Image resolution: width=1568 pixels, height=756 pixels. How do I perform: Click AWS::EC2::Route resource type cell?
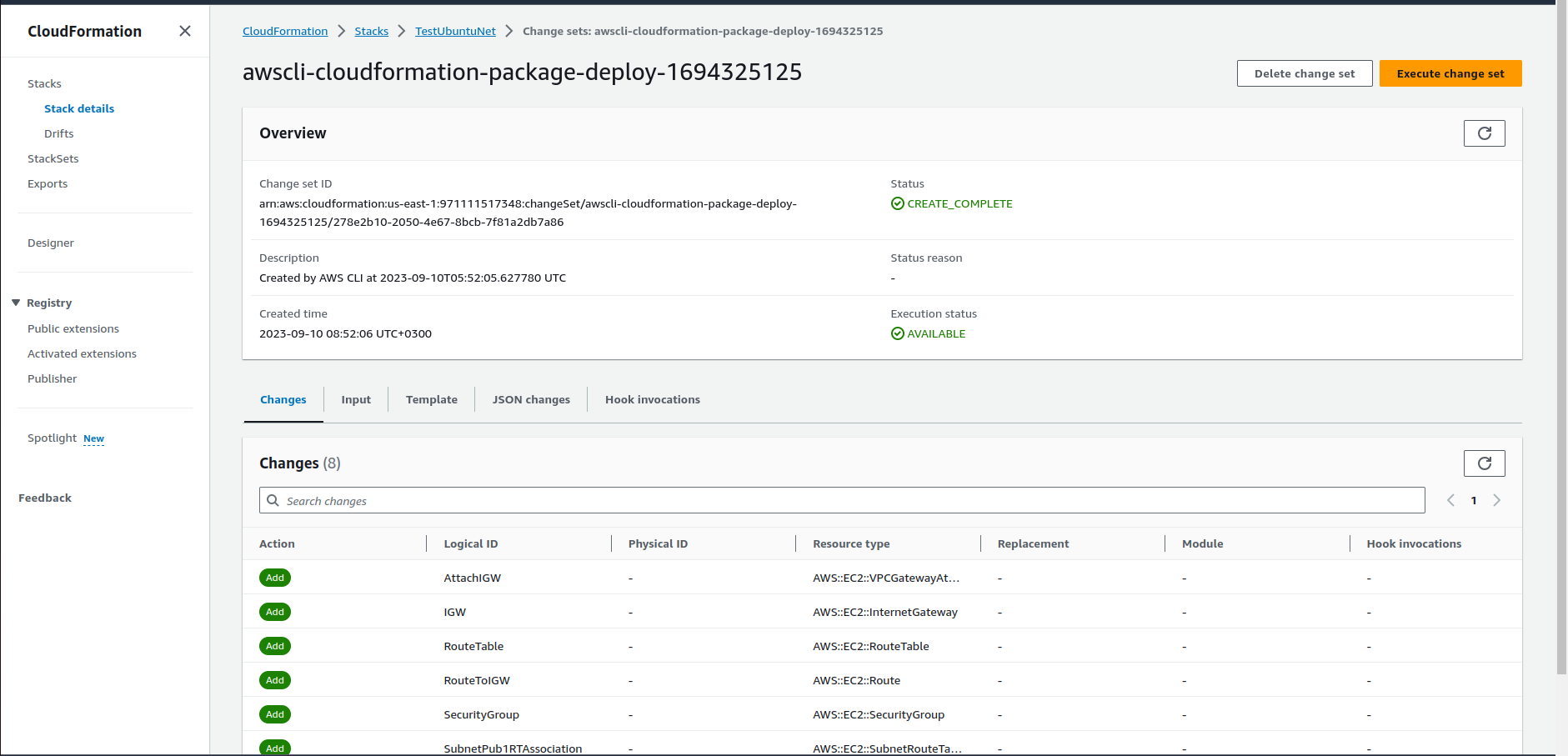tap(857, 680)
